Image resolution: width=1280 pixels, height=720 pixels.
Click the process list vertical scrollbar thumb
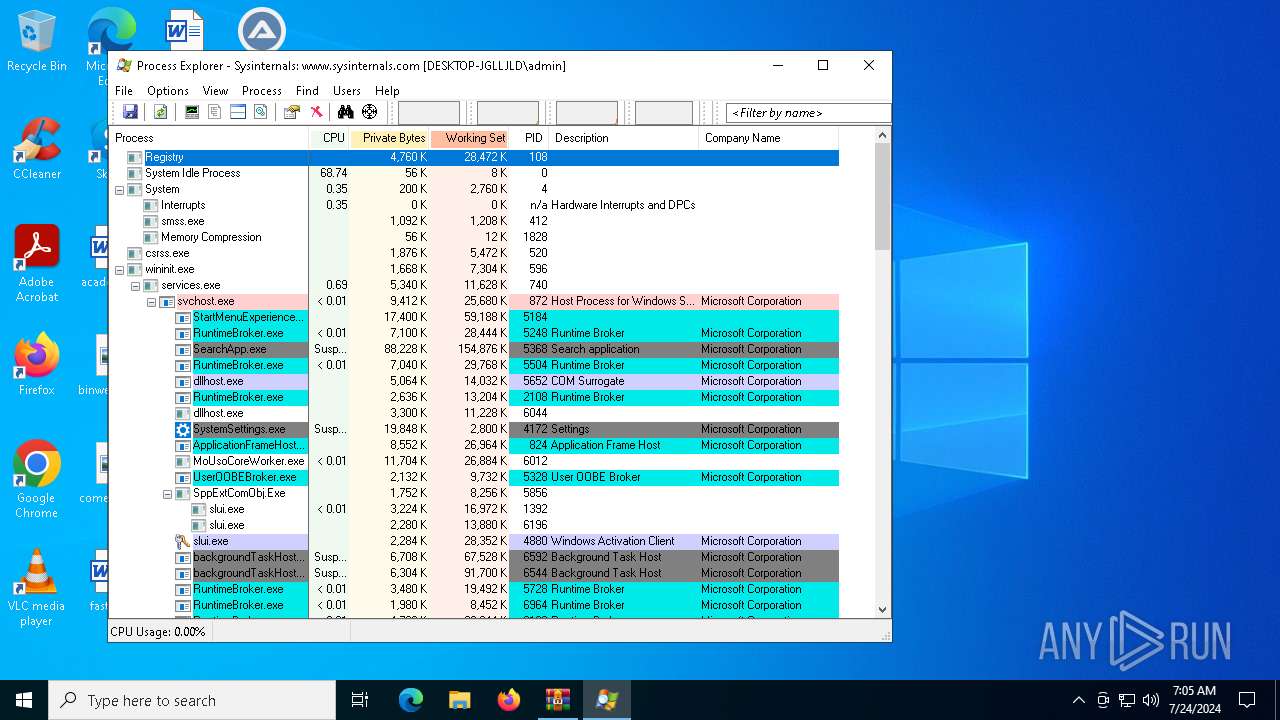tap(882, 197)
